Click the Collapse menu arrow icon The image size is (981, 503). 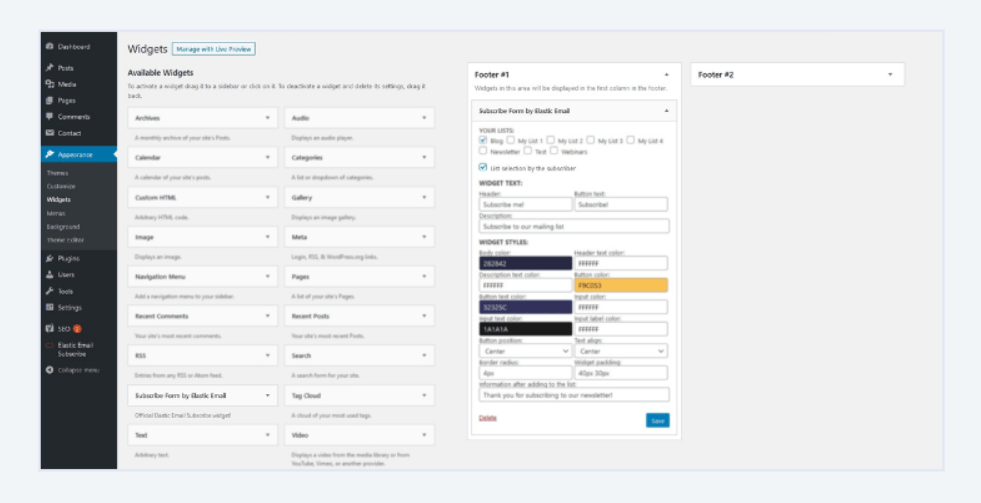pos(50,370)
